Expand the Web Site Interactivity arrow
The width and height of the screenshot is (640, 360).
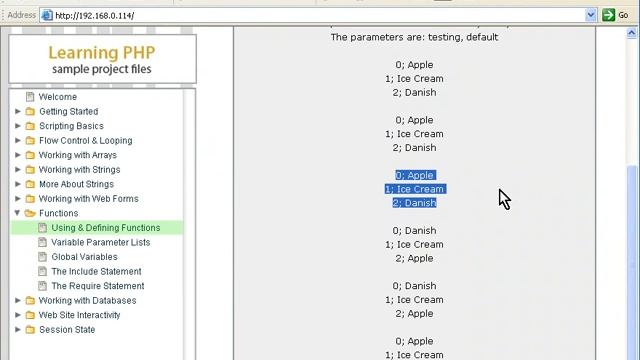click(18, 315)
